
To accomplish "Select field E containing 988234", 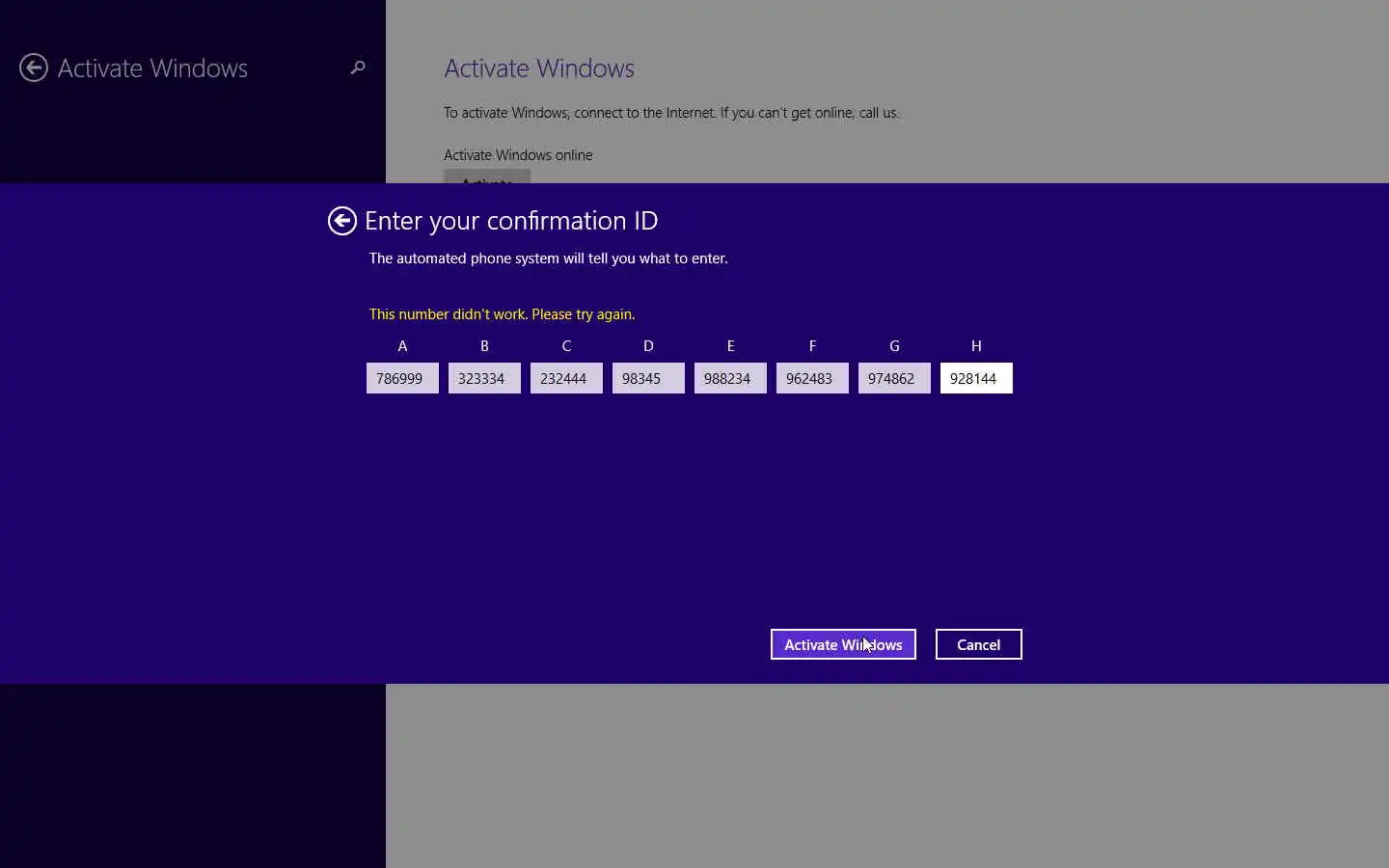I will (x=730, y=378).
